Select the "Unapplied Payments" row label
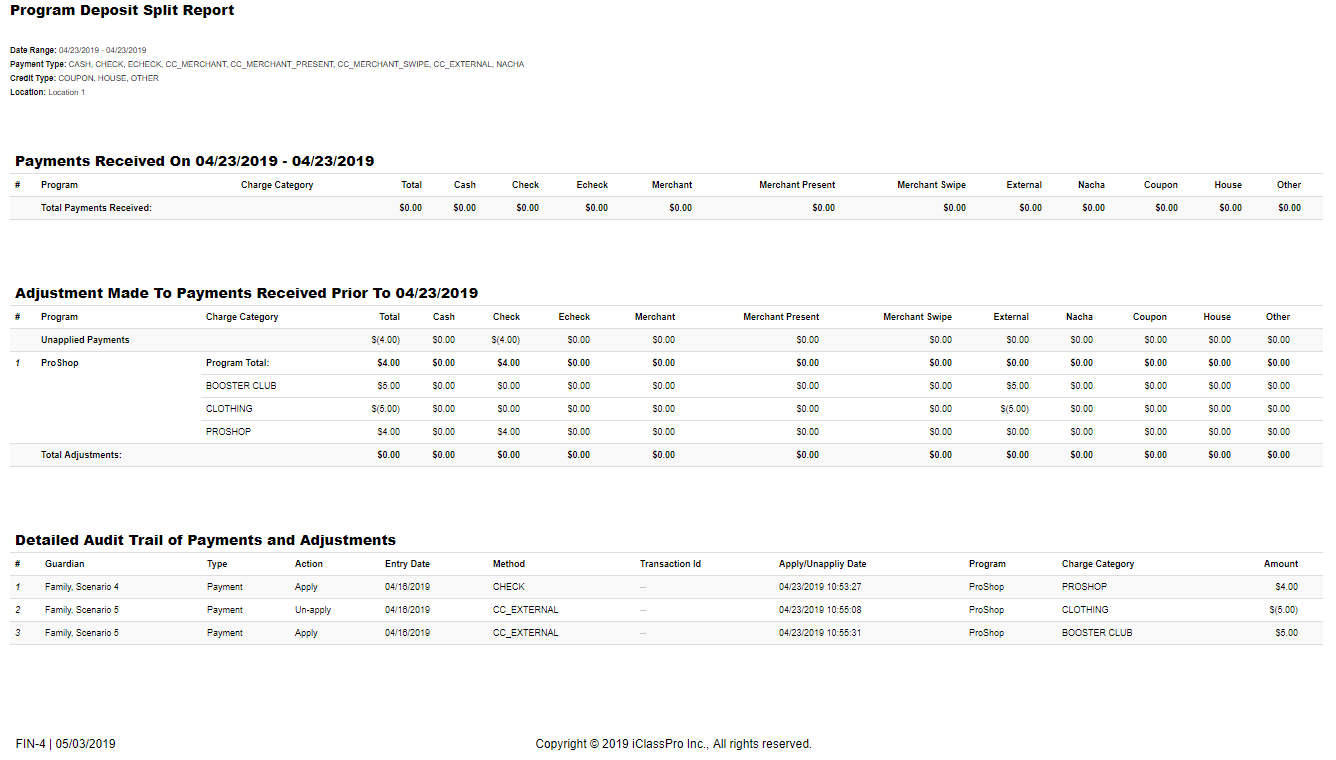 [x=85, y=340]
